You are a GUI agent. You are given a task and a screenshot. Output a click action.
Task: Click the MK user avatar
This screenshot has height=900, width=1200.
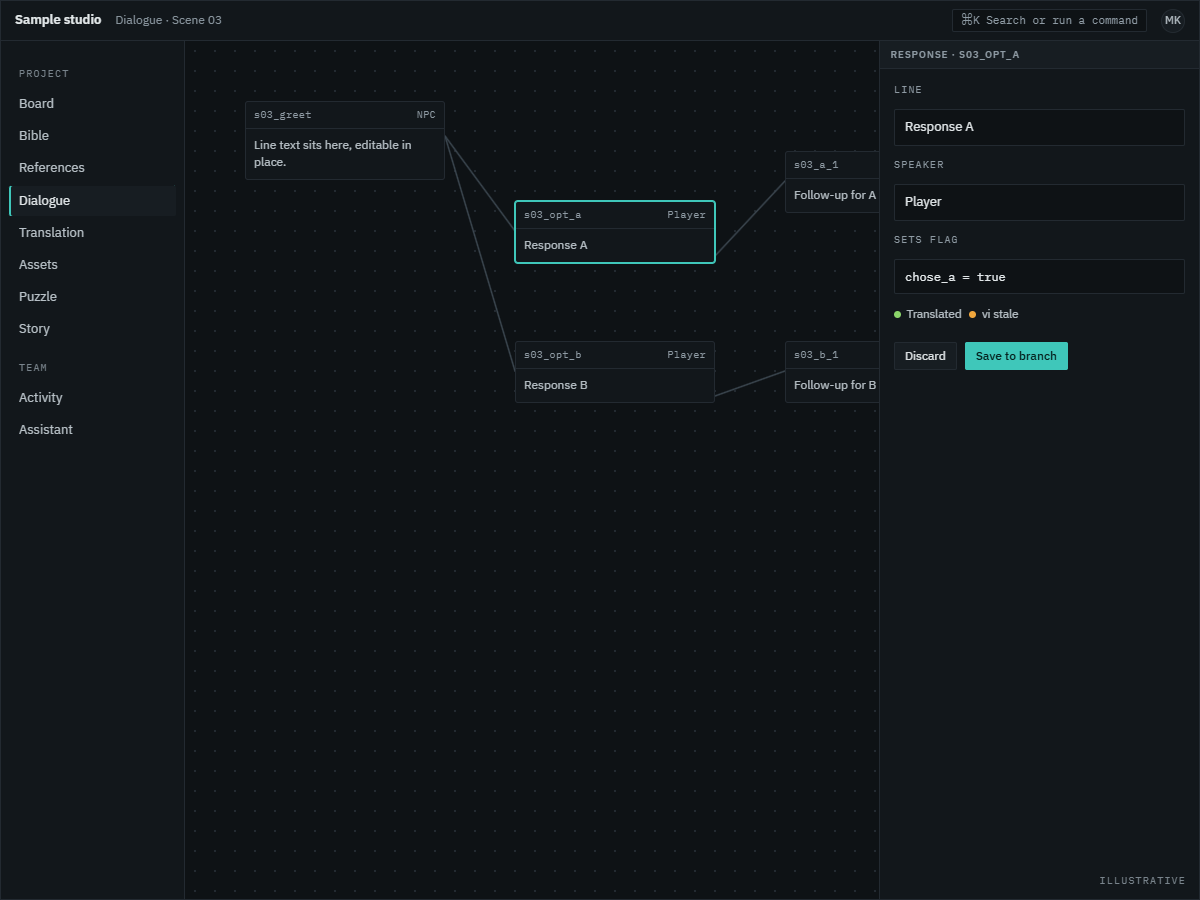[x=1173, y=20]
